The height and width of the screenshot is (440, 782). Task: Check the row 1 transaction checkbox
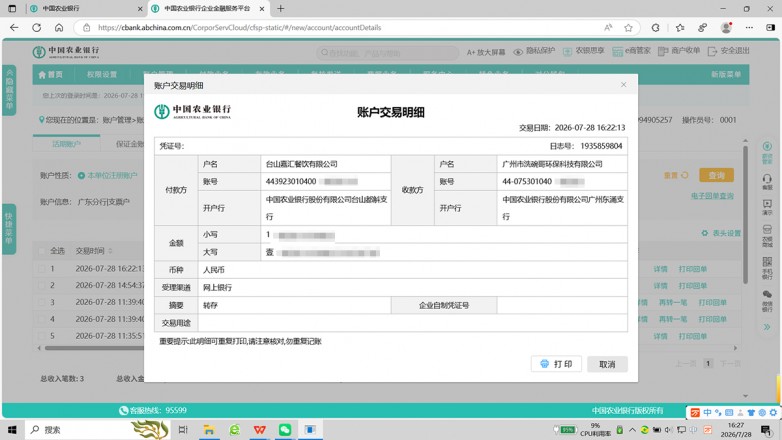click(42, 268)
